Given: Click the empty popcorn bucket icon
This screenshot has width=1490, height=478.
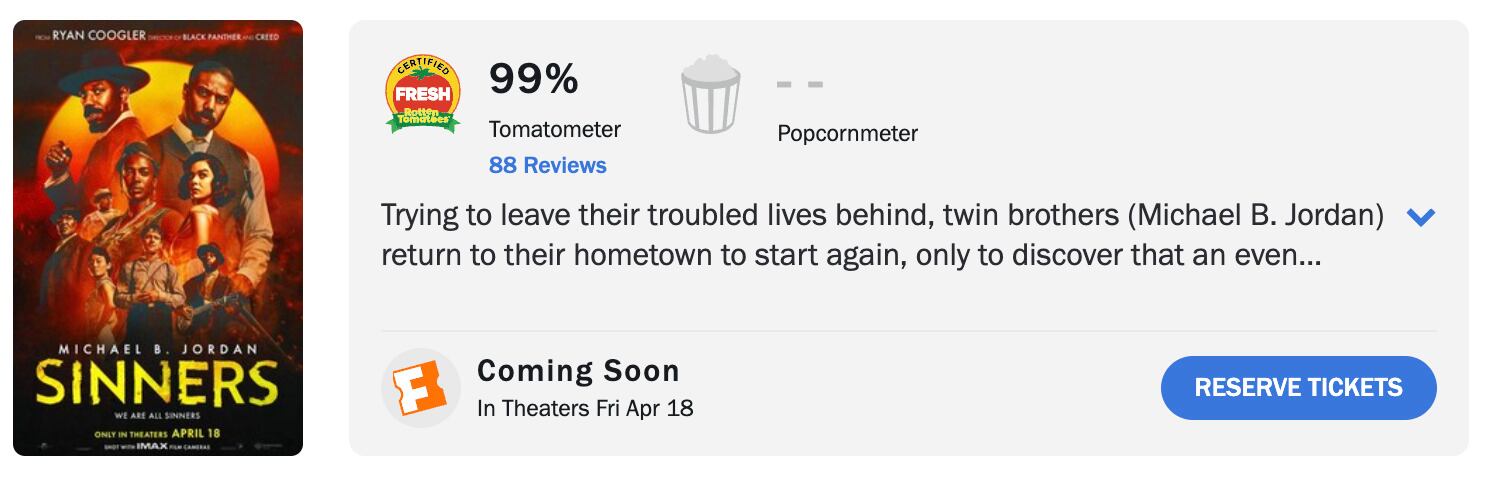Looking at the screenshot, I should coord(710,95).
